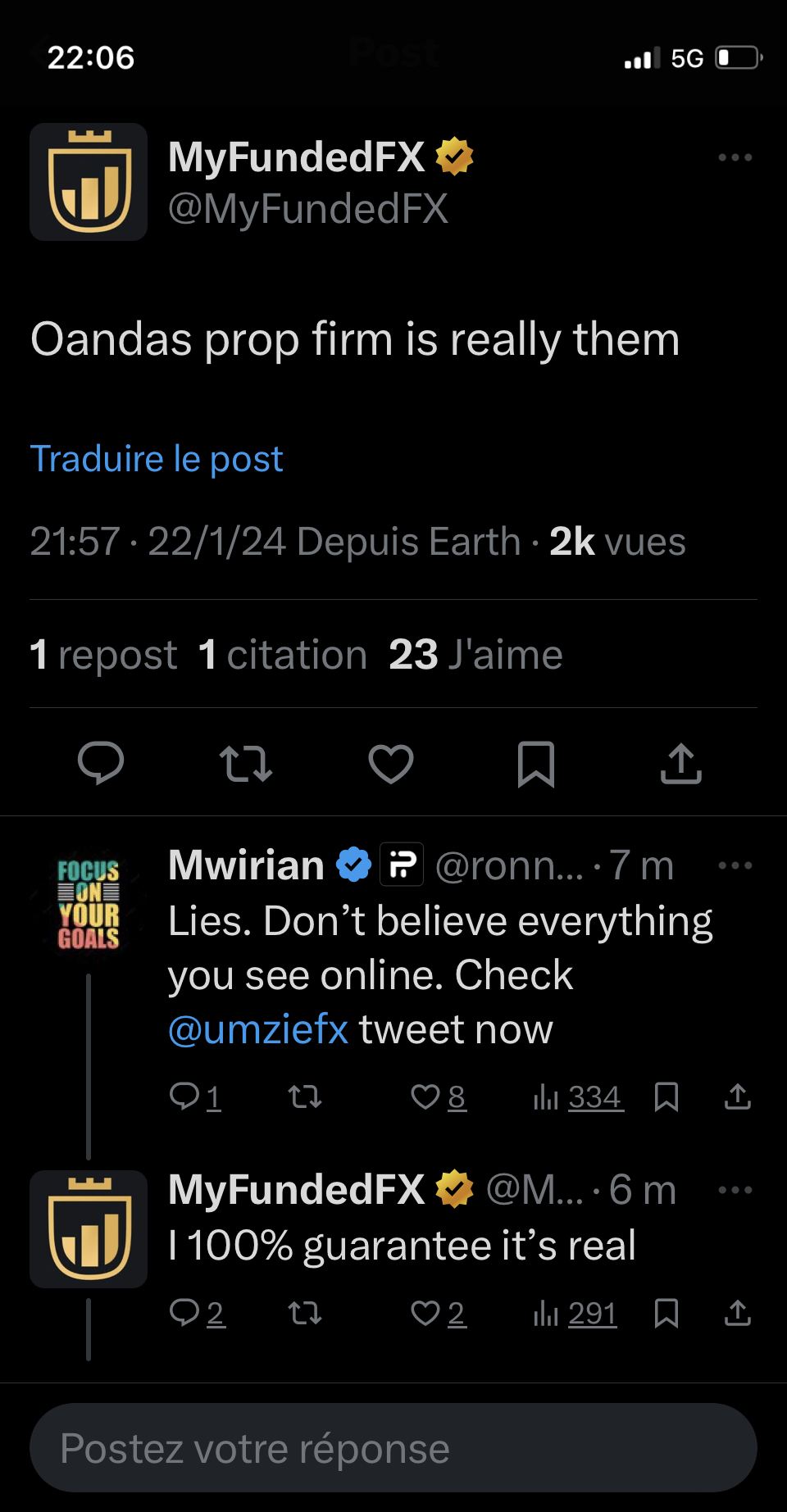View analytics of Mwirian's reply
Screen dimensions: 787x1512
(579, 1097)
